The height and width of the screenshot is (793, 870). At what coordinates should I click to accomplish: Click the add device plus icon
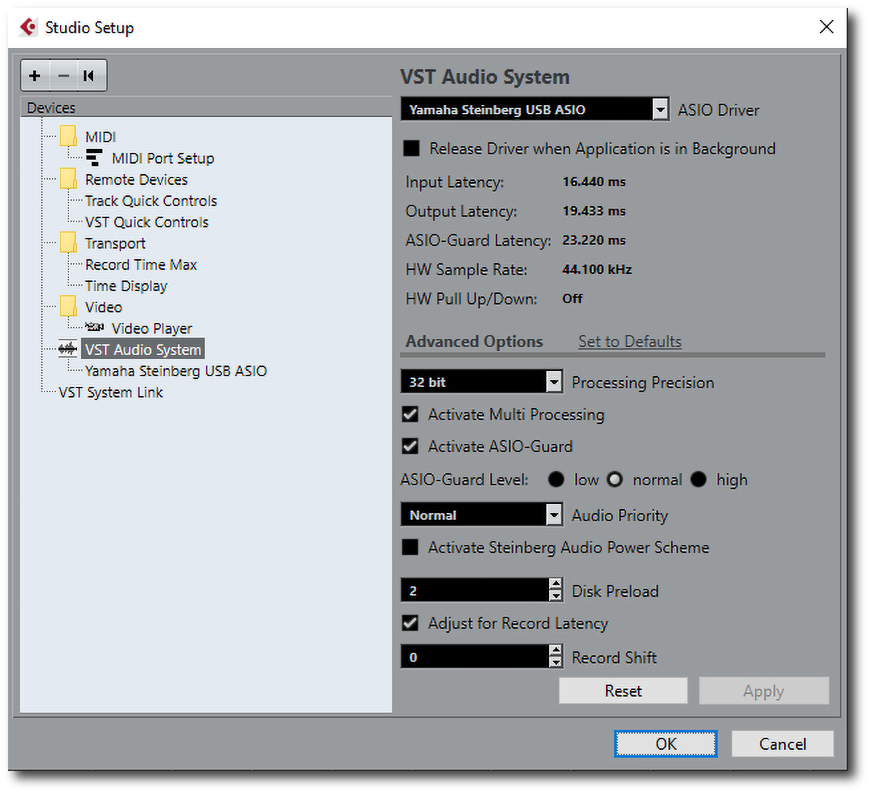pyautogui.click(x=35, y=75)
